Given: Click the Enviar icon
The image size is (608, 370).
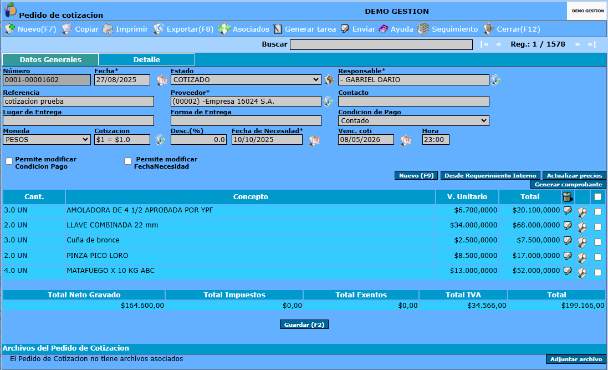Looking at the screenshot, I should [345, 29].
